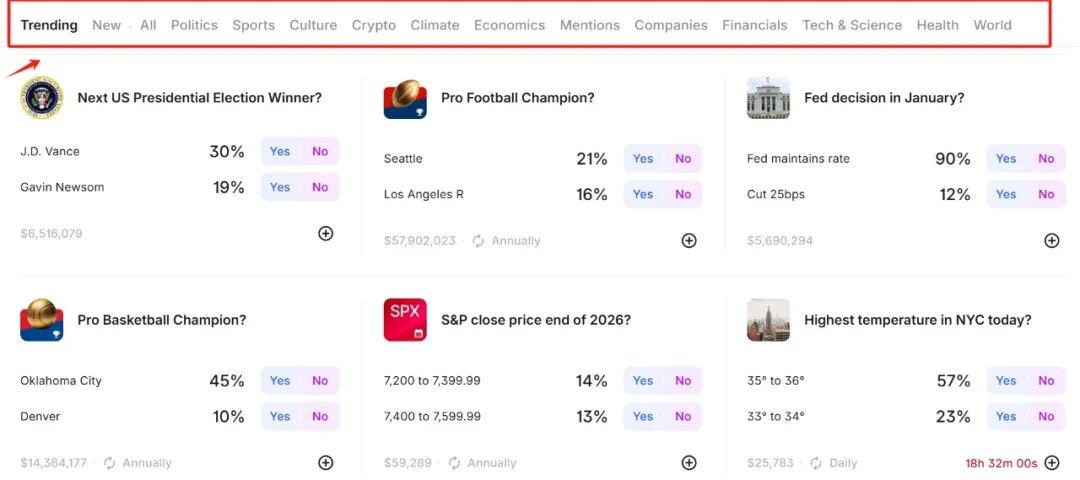Image resolution: width=1080 pixels, height=480 pixels.
Task: Click the NYC skyline thumbnail image
Action: tap(768, 320)
